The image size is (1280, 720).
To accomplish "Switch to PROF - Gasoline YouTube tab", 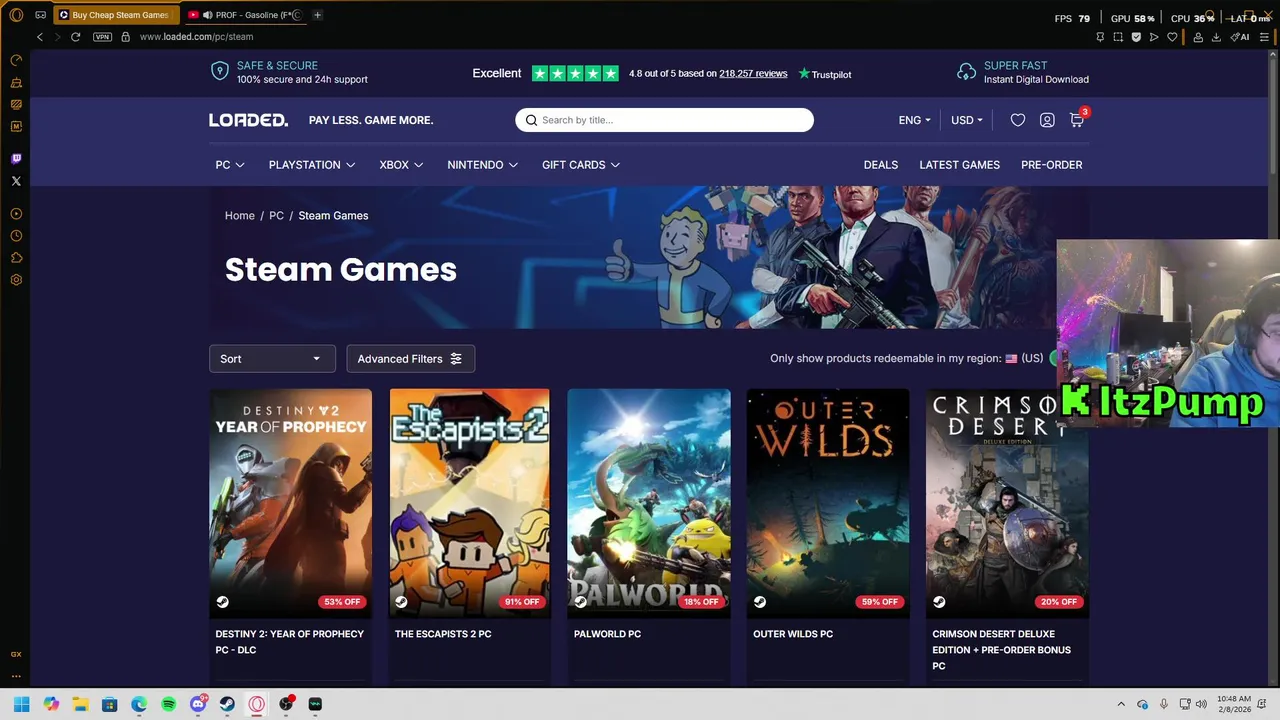I will point(245,15).
